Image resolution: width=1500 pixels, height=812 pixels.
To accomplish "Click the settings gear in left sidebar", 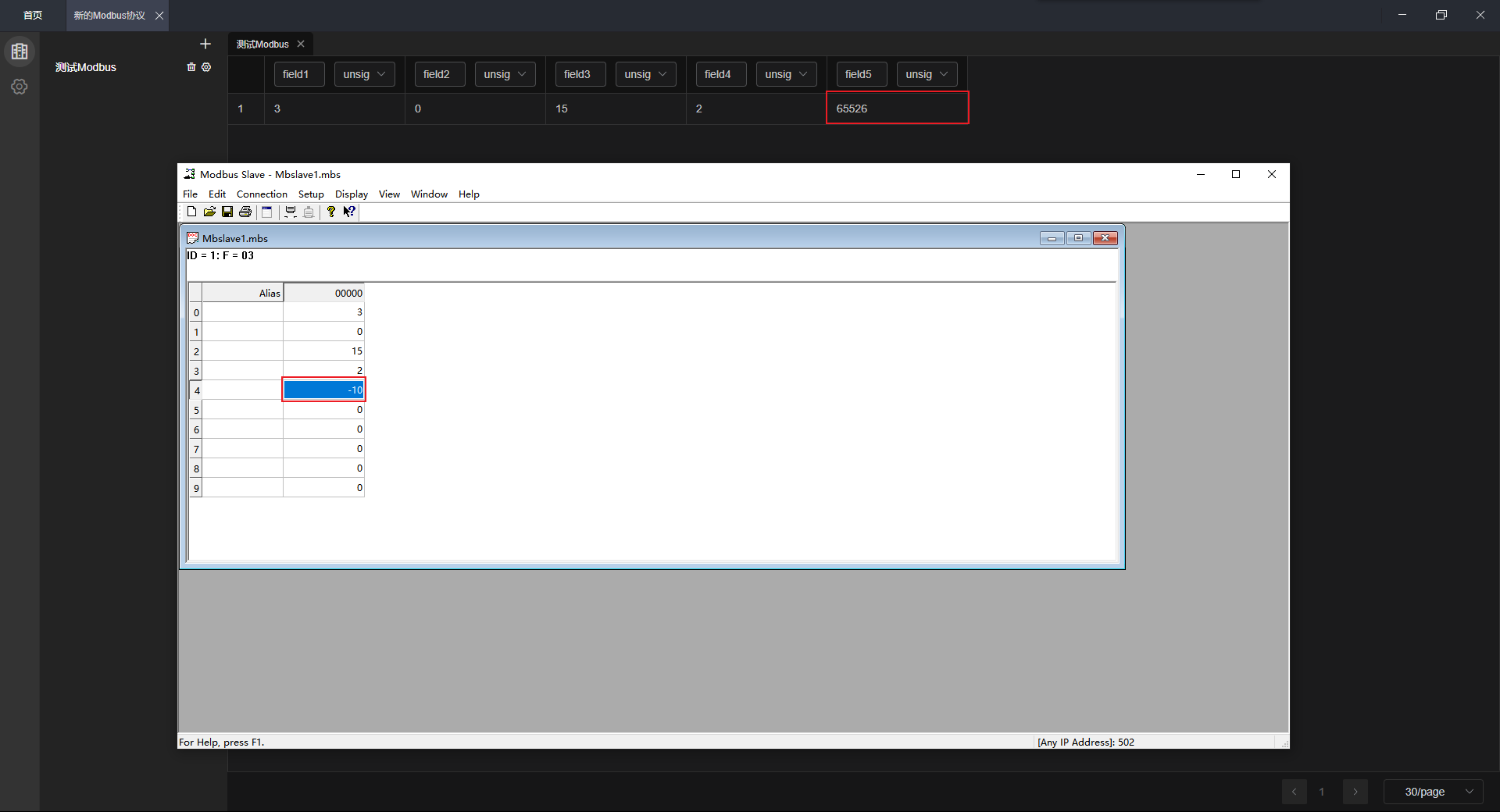I will coord(20,87).
